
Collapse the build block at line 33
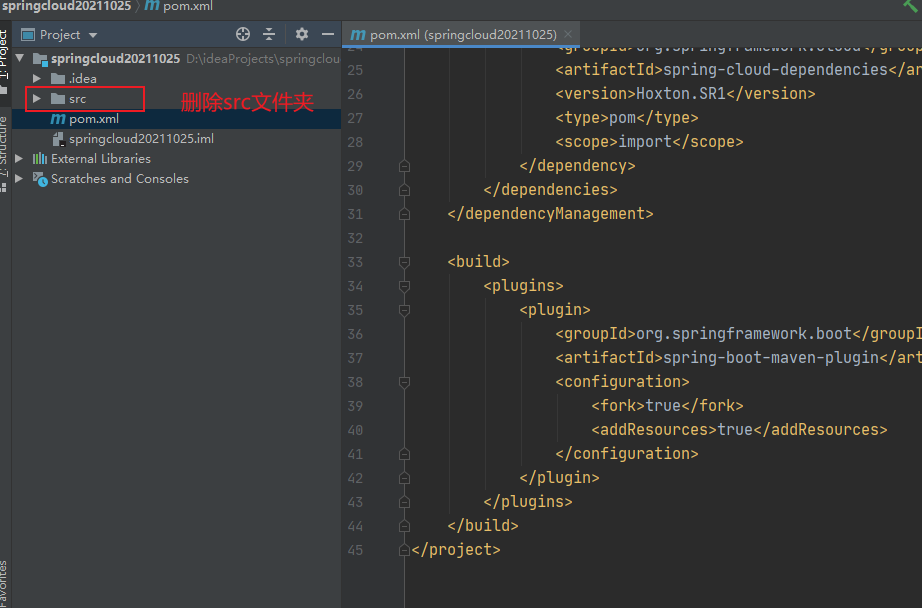(x=405, y=262)
